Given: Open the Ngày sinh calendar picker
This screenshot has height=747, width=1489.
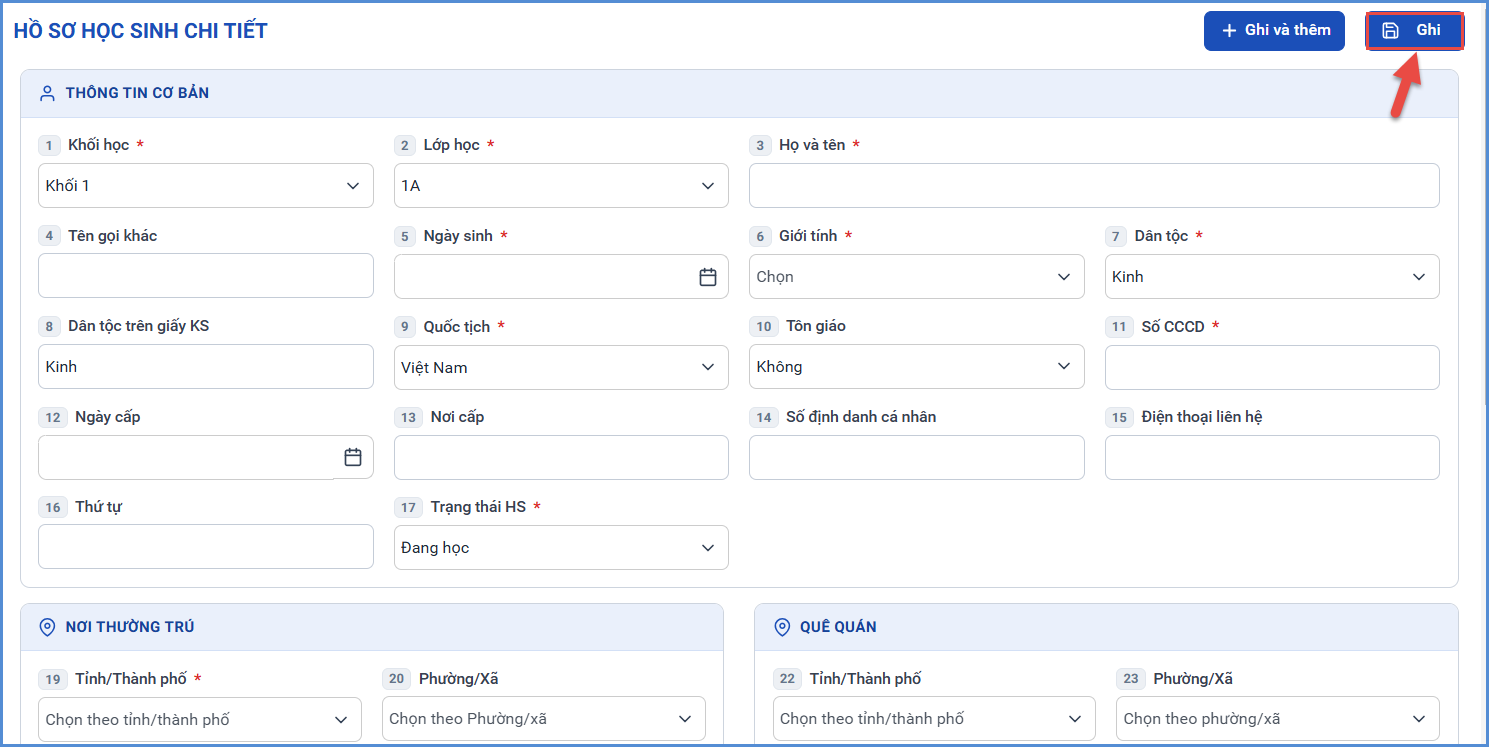Looking at the screenshot, I should [708, 277].
